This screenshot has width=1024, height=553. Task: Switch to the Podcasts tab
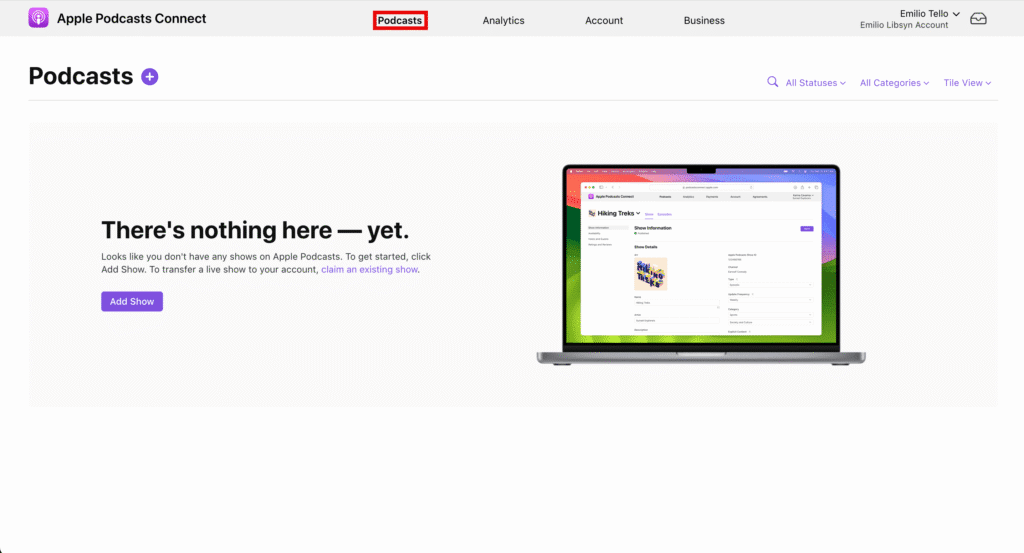point(400,20)
